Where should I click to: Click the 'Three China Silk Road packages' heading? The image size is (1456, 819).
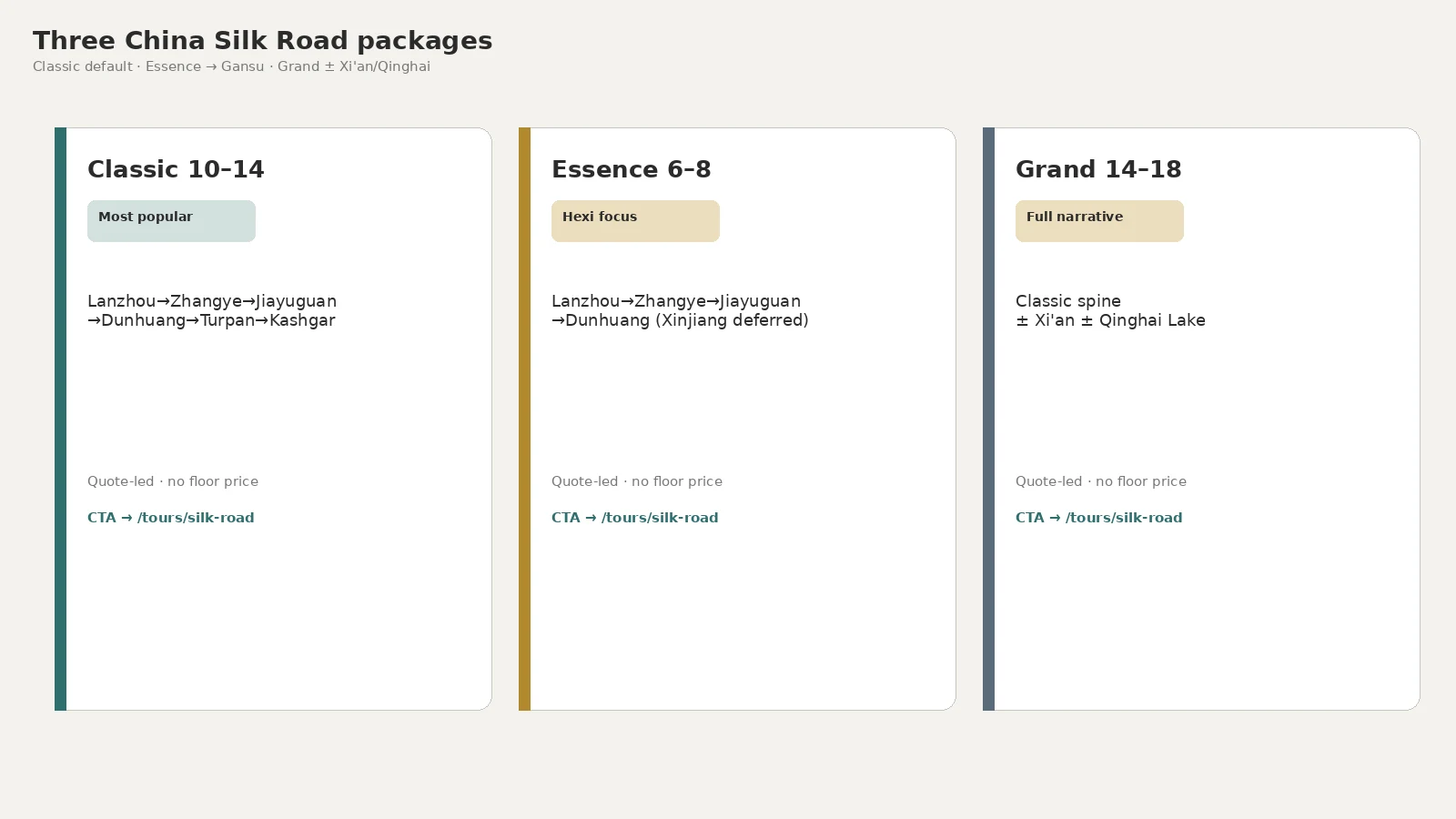point(262,41)
